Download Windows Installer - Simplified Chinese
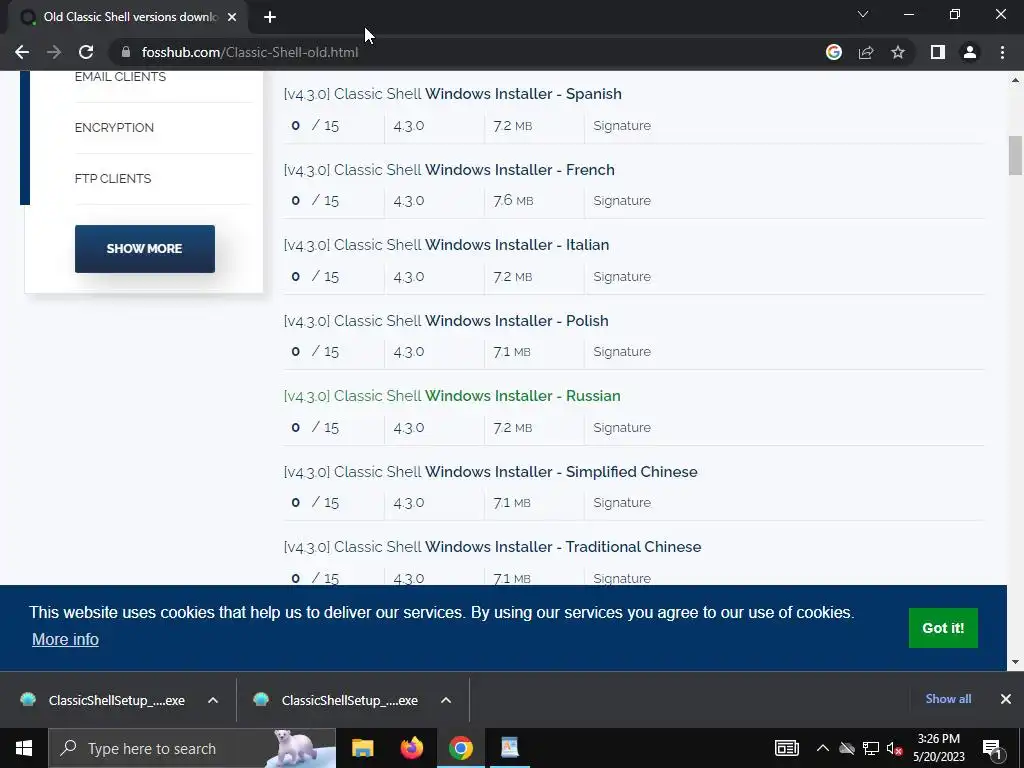 (490, 472)
